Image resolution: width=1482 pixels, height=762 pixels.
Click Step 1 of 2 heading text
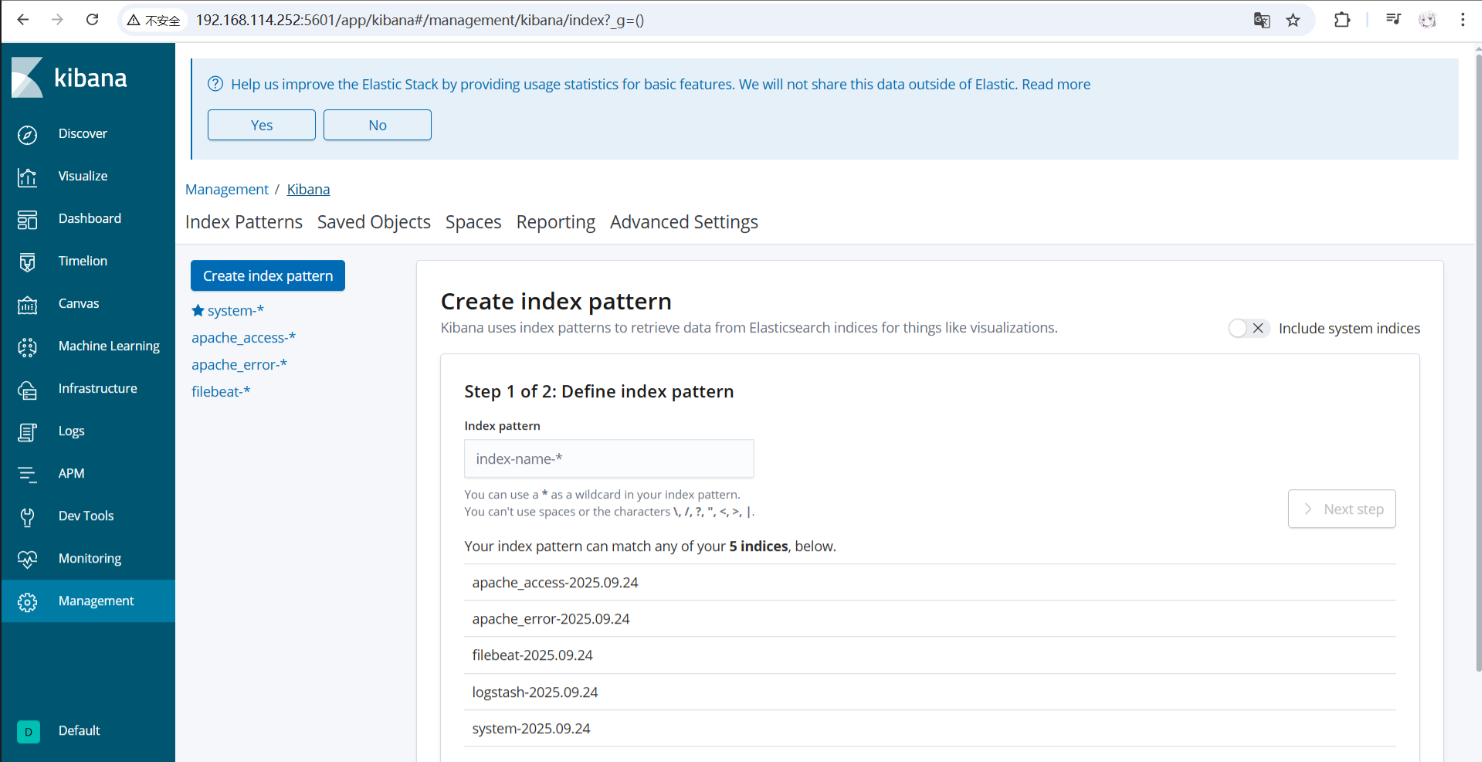599,392
